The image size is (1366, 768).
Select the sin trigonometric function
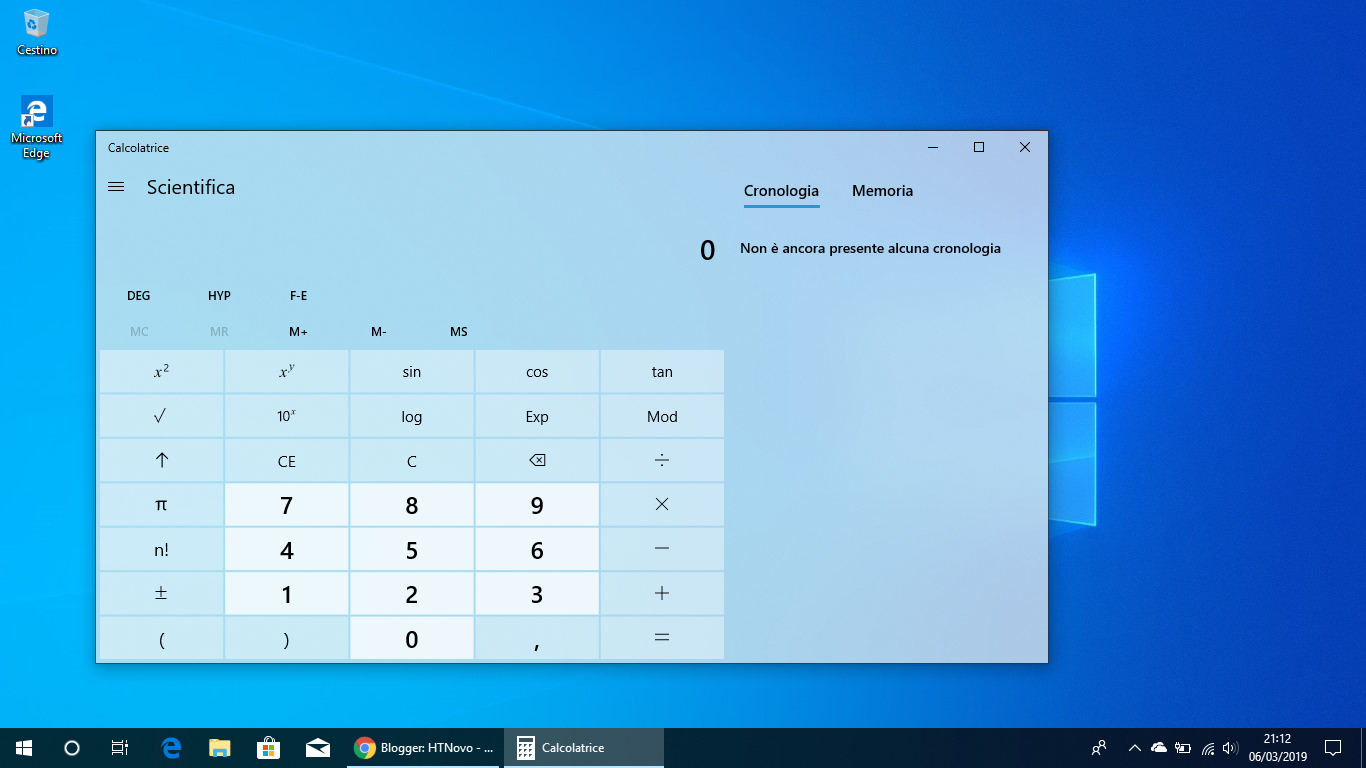click(411, 371)
